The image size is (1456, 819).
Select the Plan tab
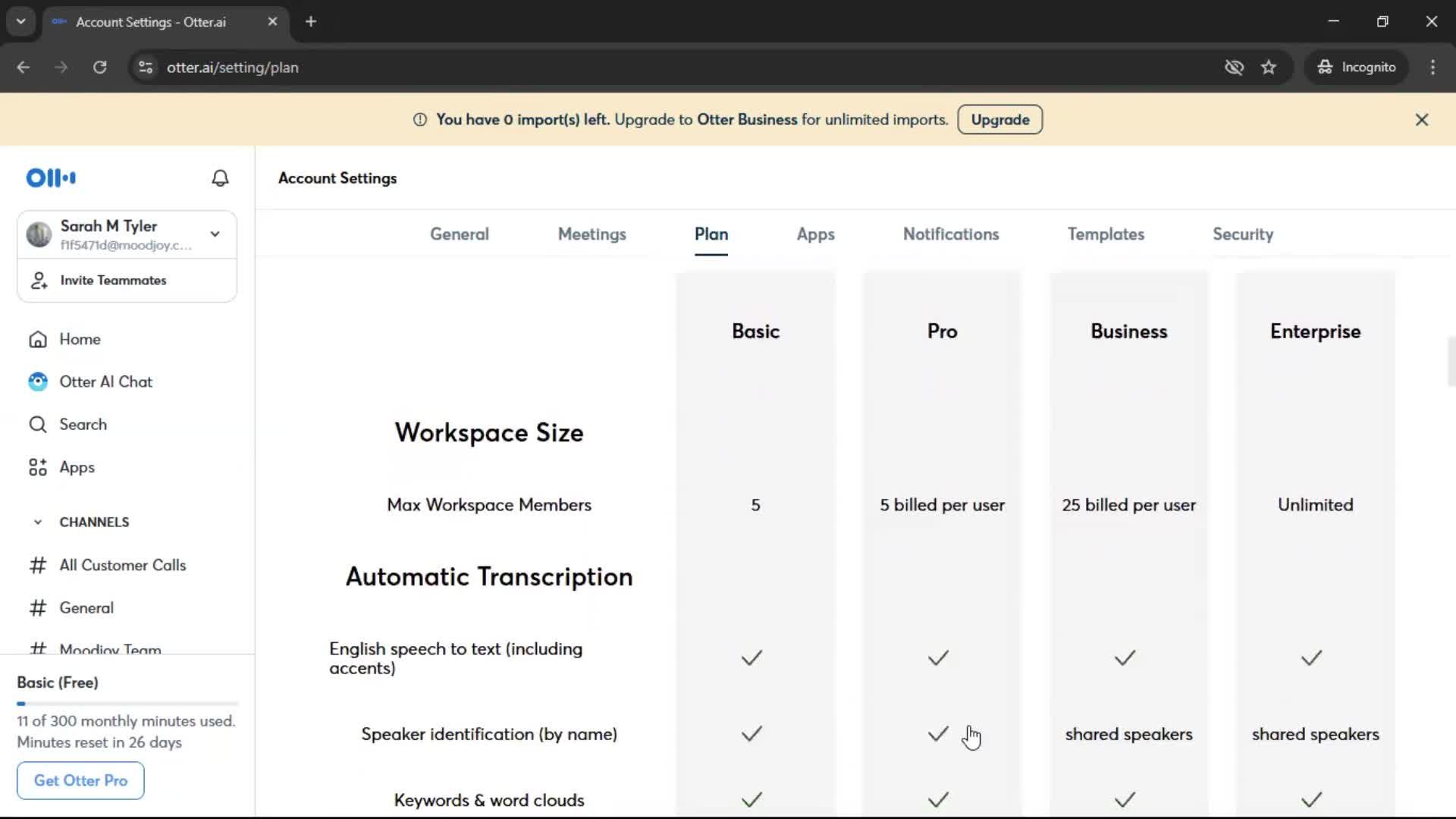pos(711,234)
